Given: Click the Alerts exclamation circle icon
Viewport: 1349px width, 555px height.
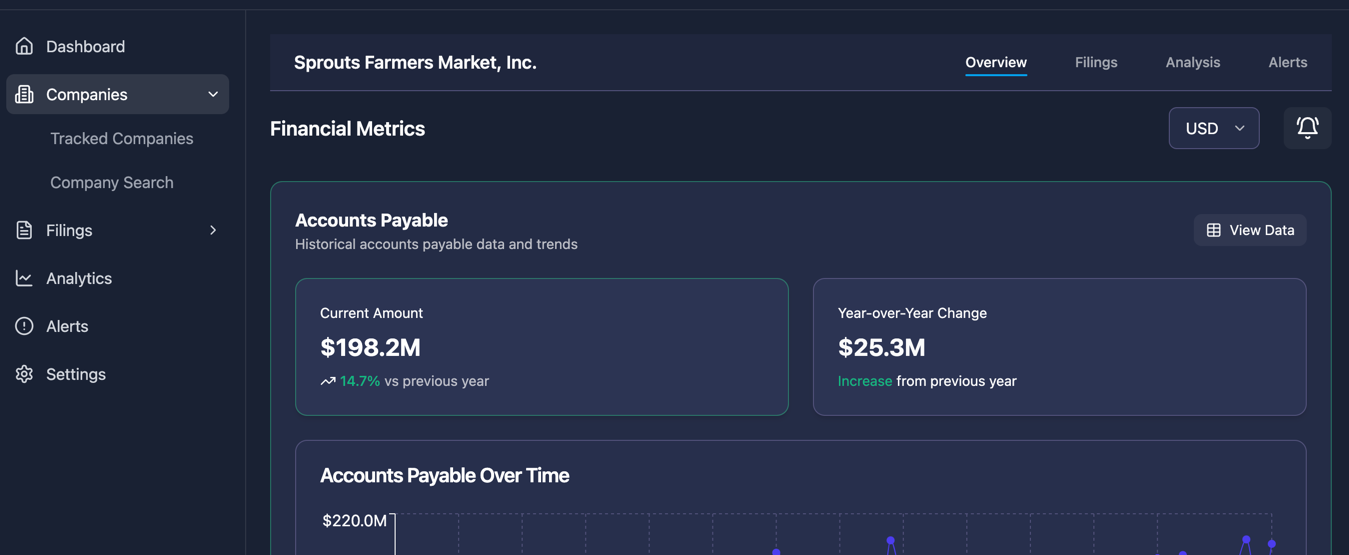Looking at the screenshot, I should coord(24,326).
